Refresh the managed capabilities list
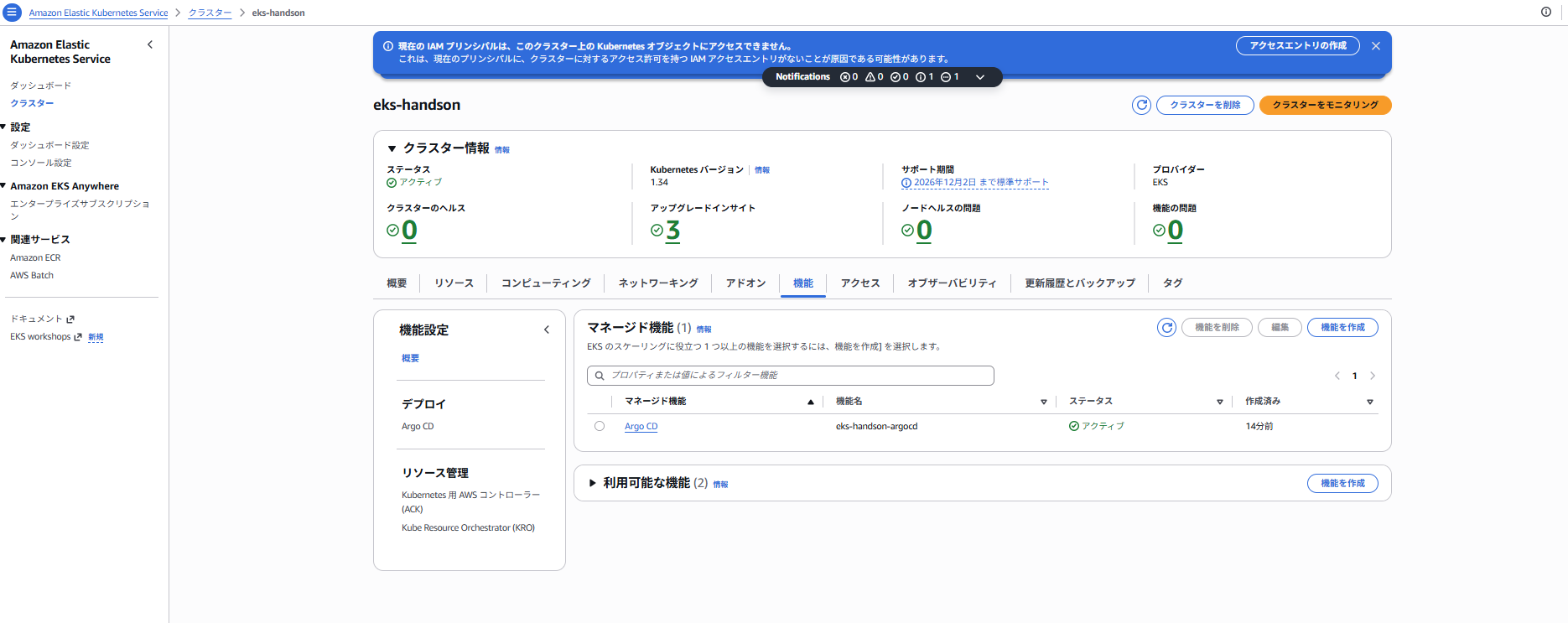 tap(1166, 328)
